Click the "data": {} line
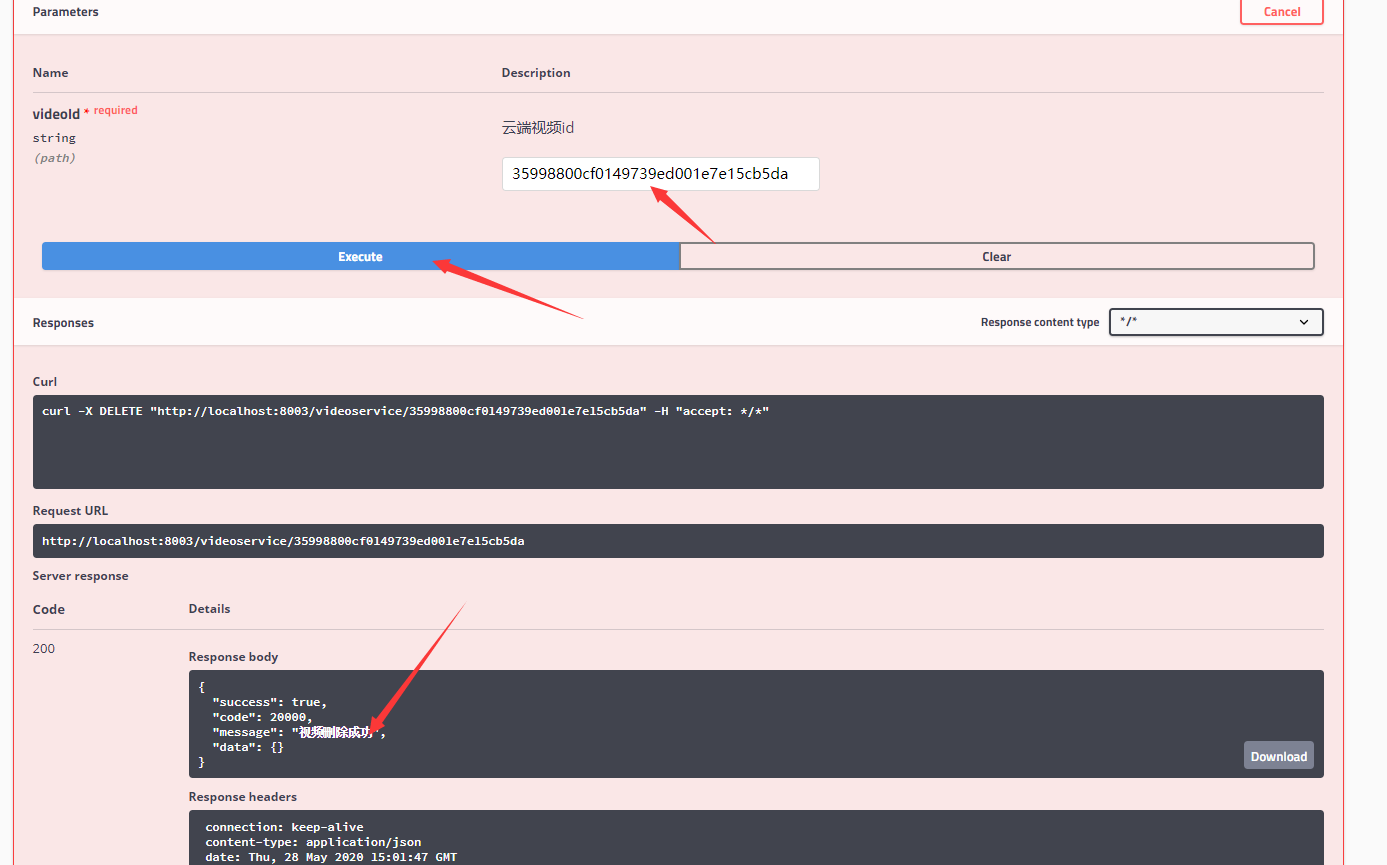The image size is (1387, 865). click(x=247, y=747)
